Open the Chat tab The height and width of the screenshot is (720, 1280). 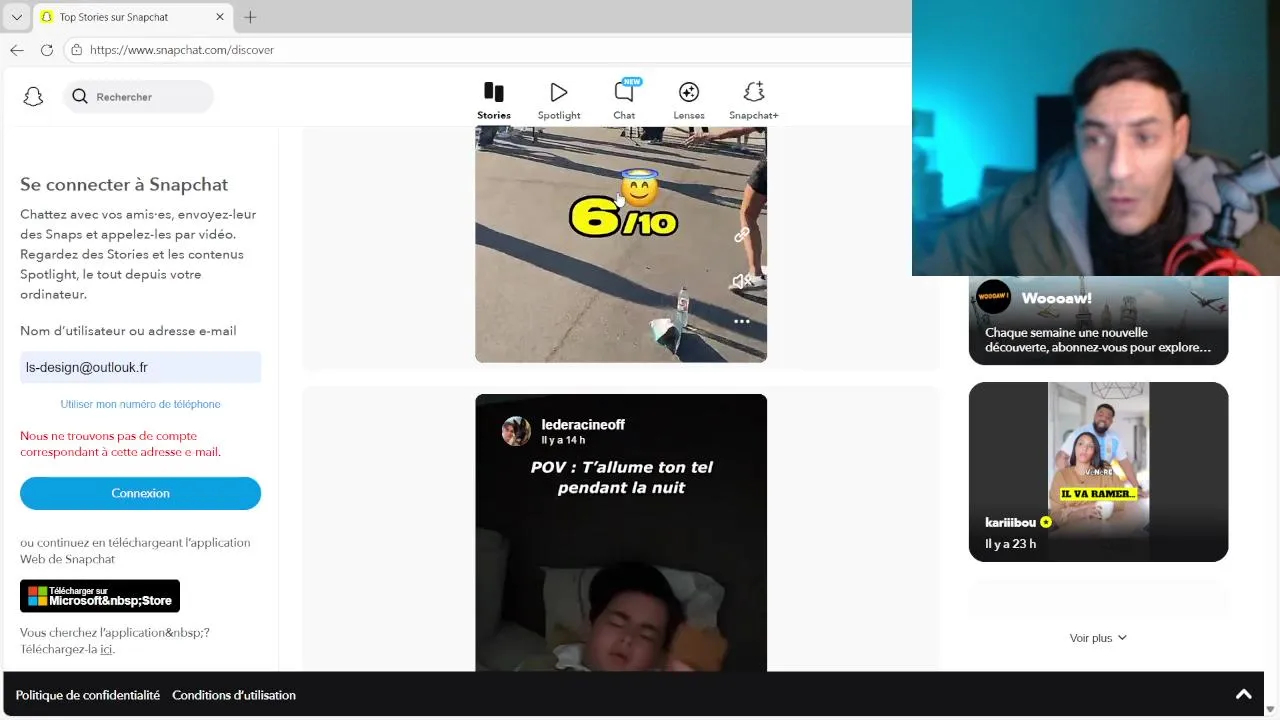click(624, 101)
